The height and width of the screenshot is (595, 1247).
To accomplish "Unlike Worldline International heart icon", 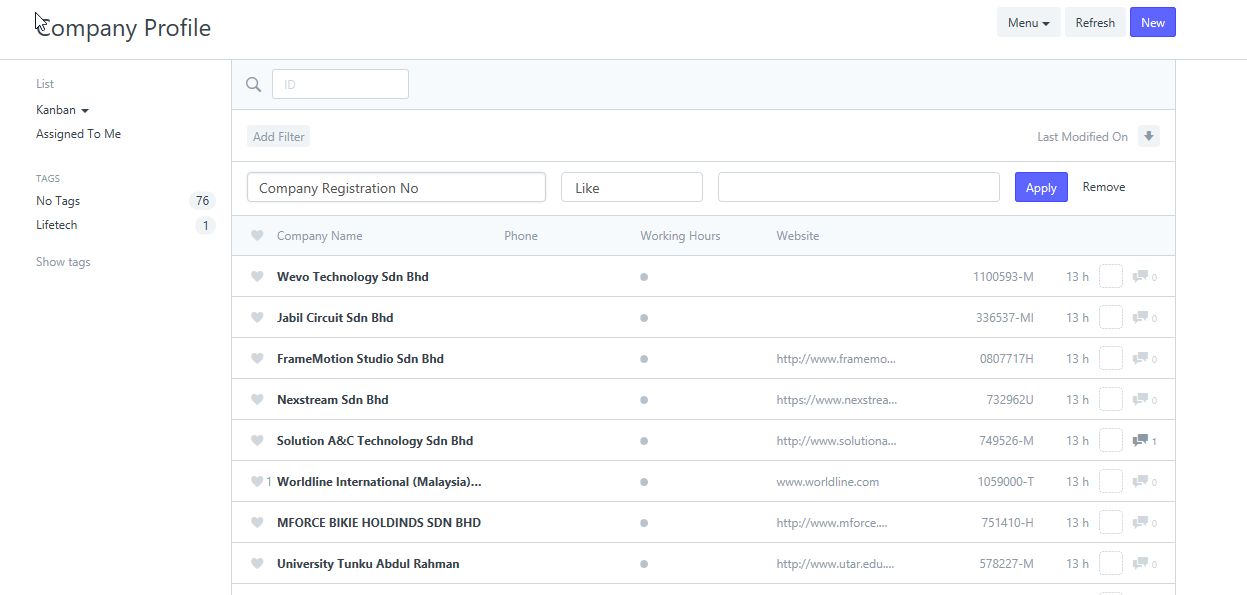I will [257, 482].
